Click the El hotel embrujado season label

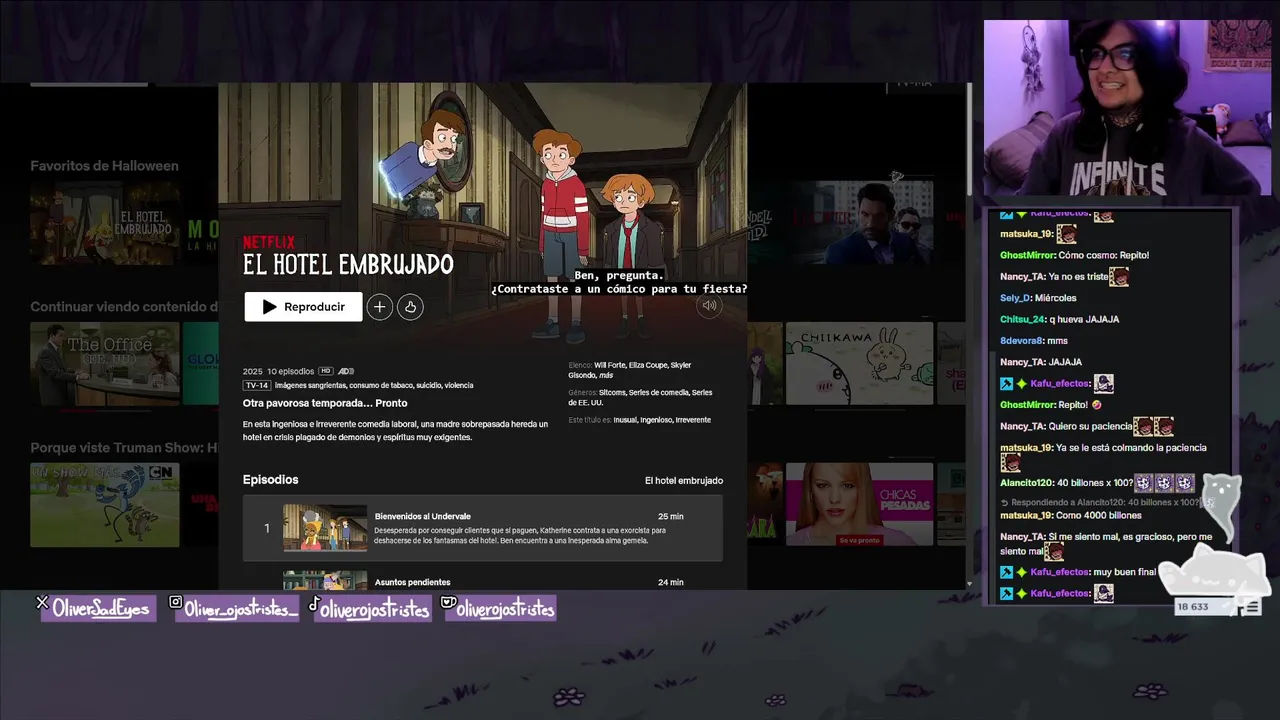[x=684, y=480]
